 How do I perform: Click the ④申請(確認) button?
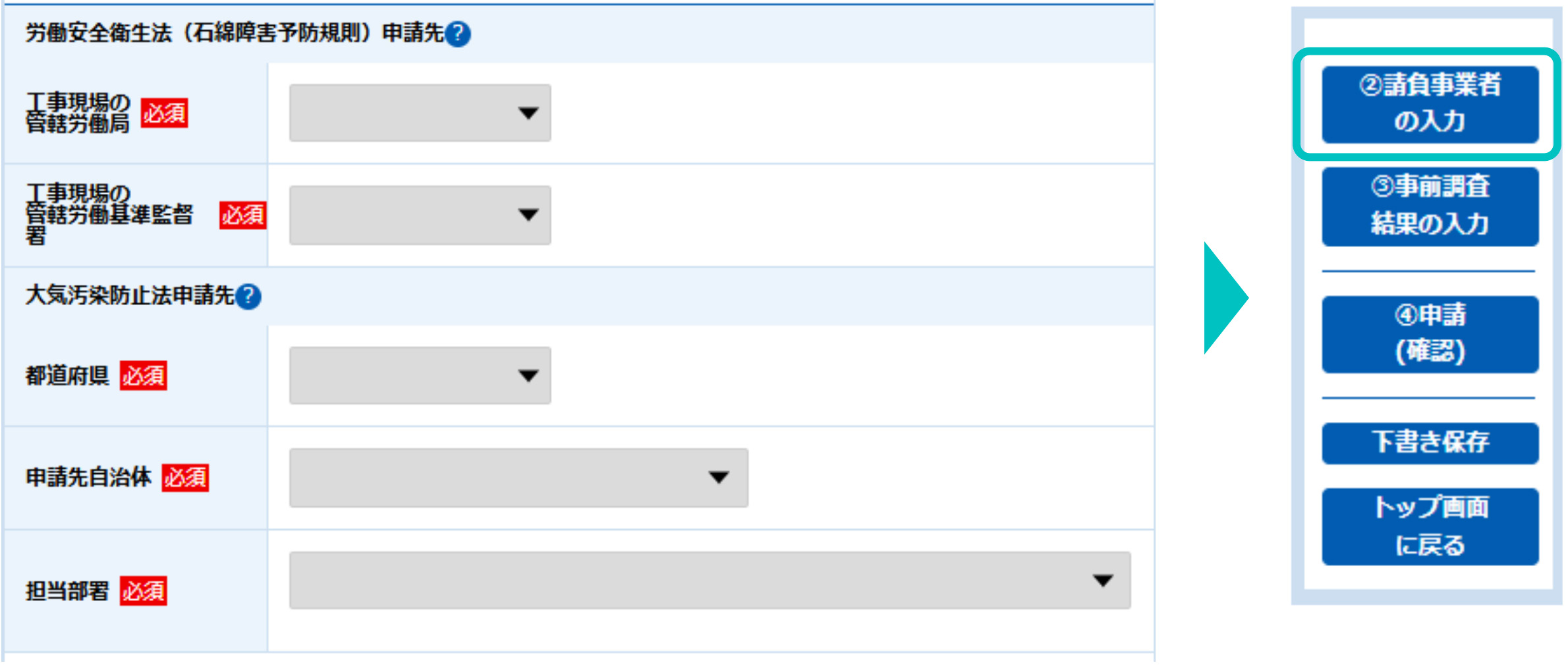pos(1430,334)
